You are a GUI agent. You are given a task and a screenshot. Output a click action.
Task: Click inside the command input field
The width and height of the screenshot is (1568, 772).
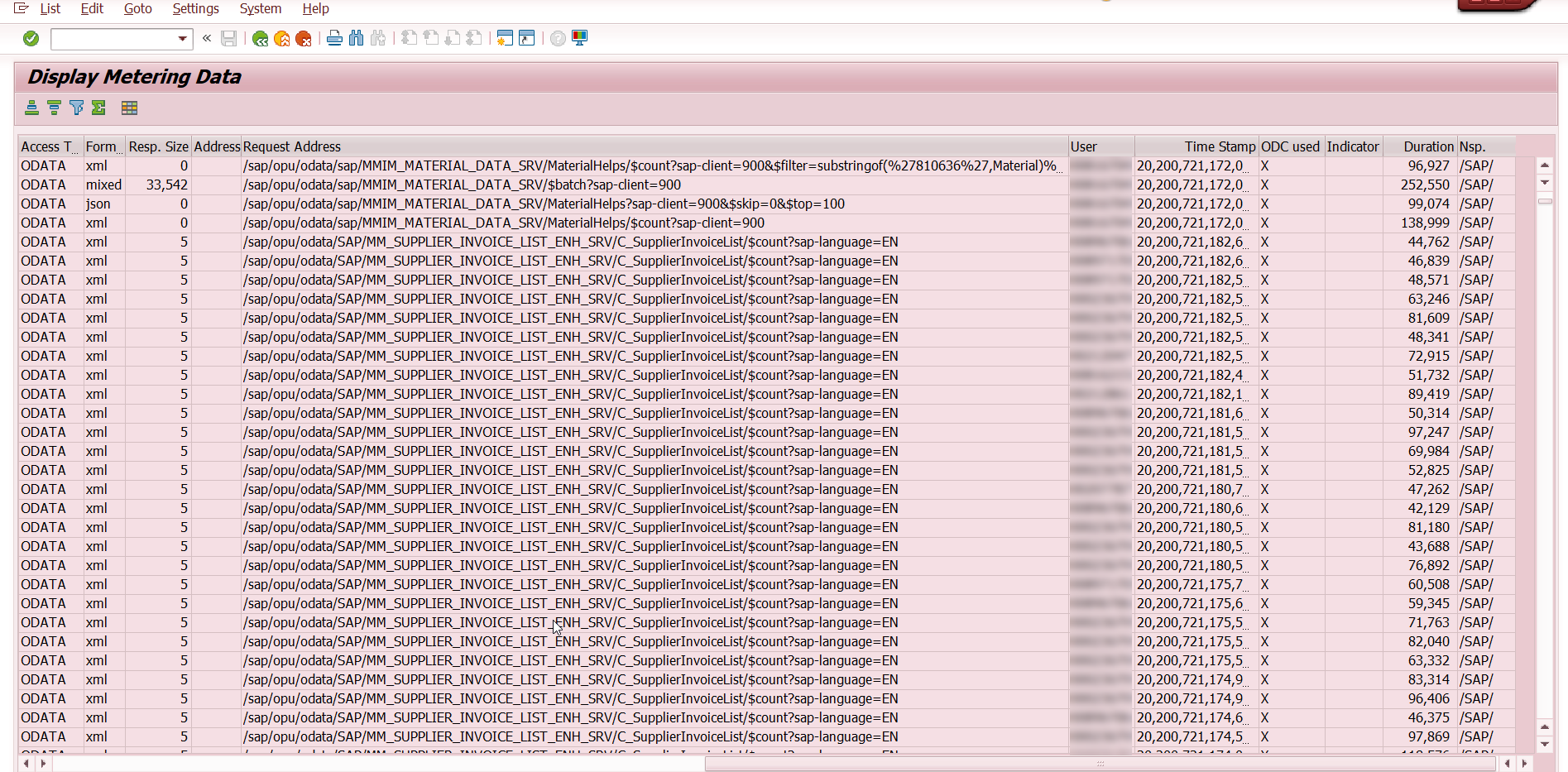click(113, 39)
